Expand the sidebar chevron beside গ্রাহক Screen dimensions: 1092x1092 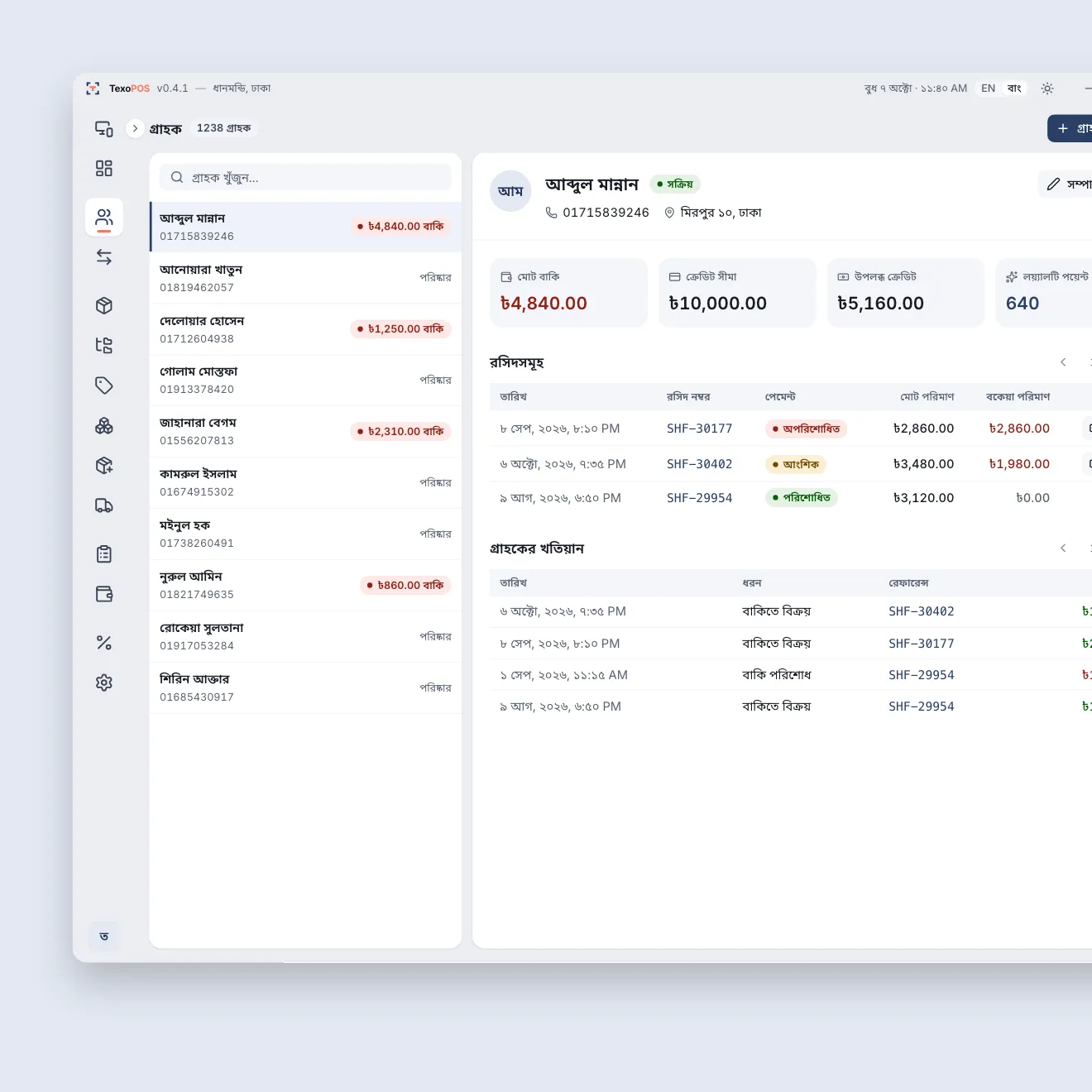point(135,128)
